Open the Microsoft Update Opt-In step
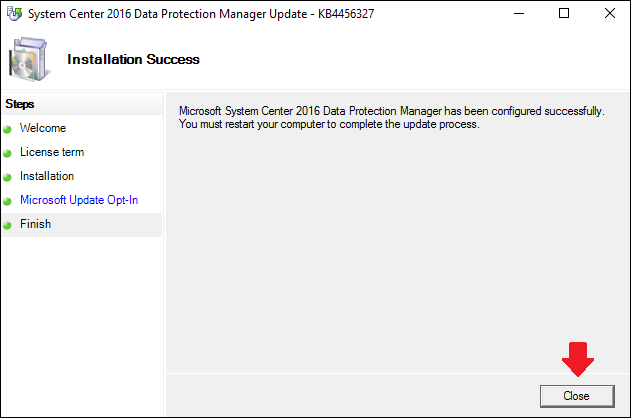 pyautogui.click(x=79, y=200)
